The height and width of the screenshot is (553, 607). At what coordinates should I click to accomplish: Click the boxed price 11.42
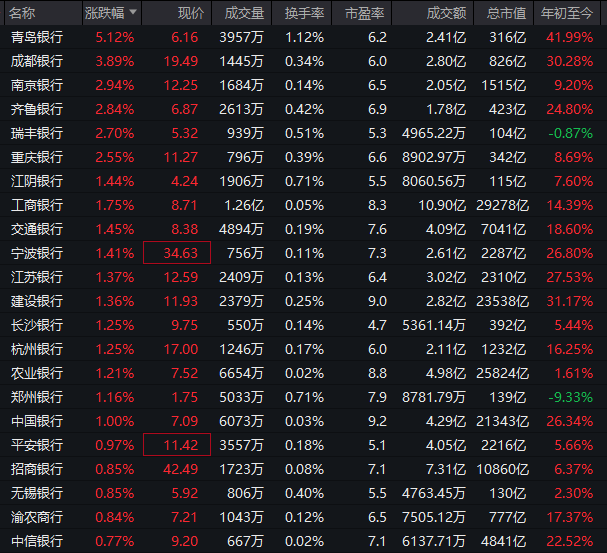pyautogui.click(x=177, y=445)
